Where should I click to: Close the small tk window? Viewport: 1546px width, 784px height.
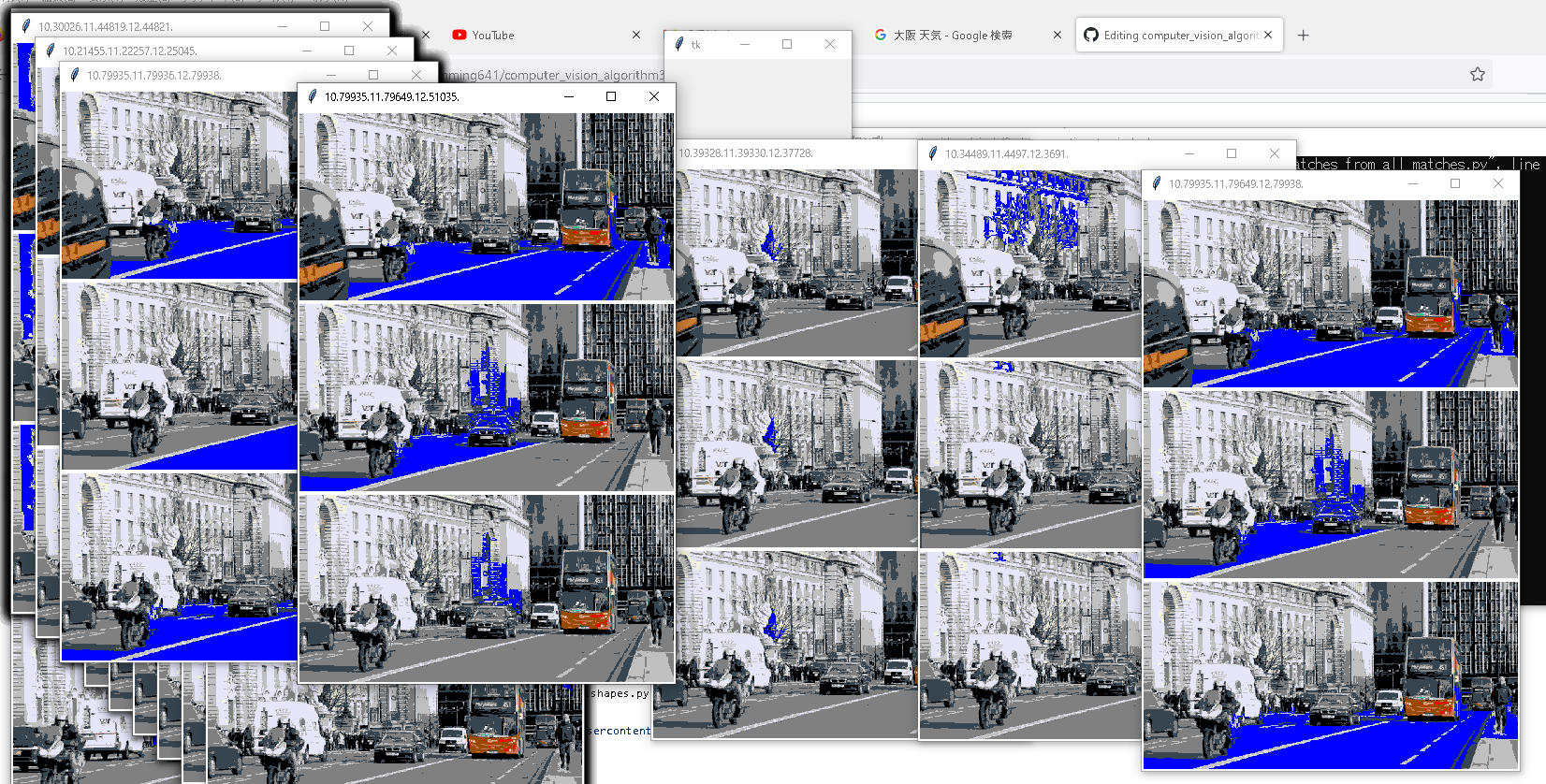point(830,44)
